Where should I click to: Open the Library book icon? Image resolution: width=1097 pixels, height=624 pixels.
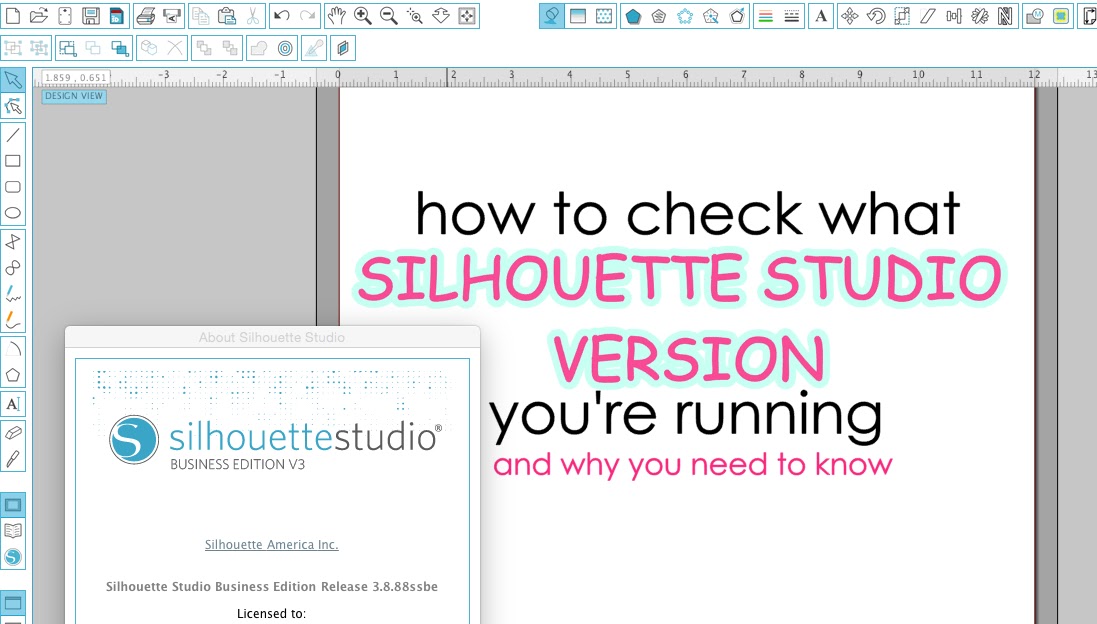[13, 531]
